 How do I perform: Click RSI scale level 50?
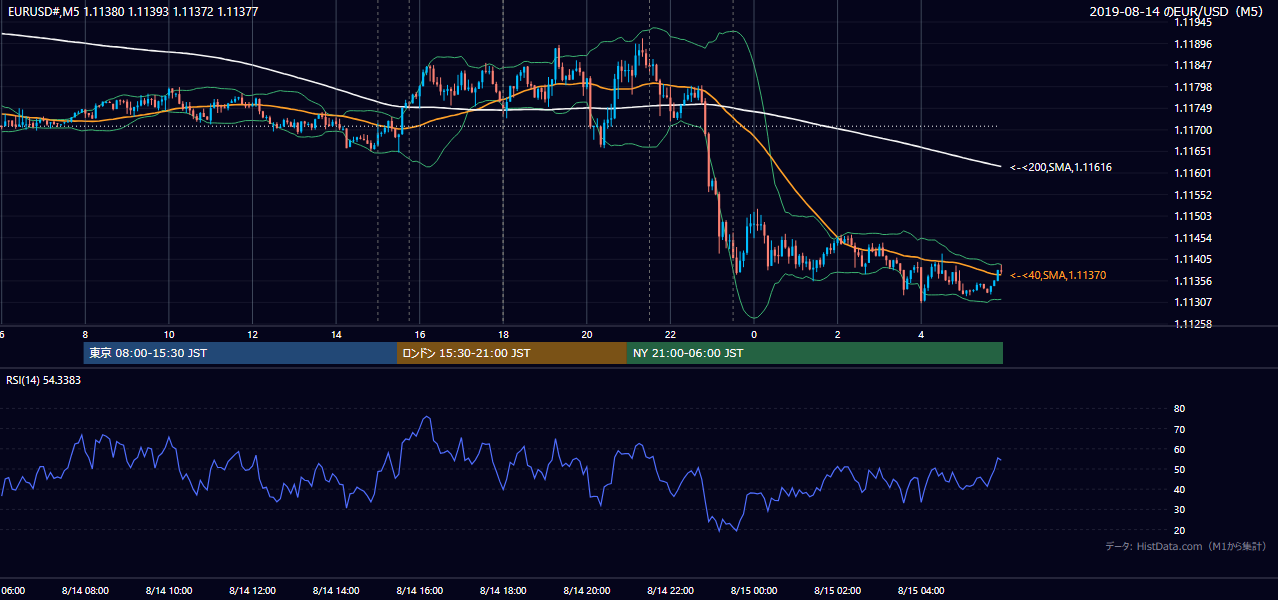1179,469
